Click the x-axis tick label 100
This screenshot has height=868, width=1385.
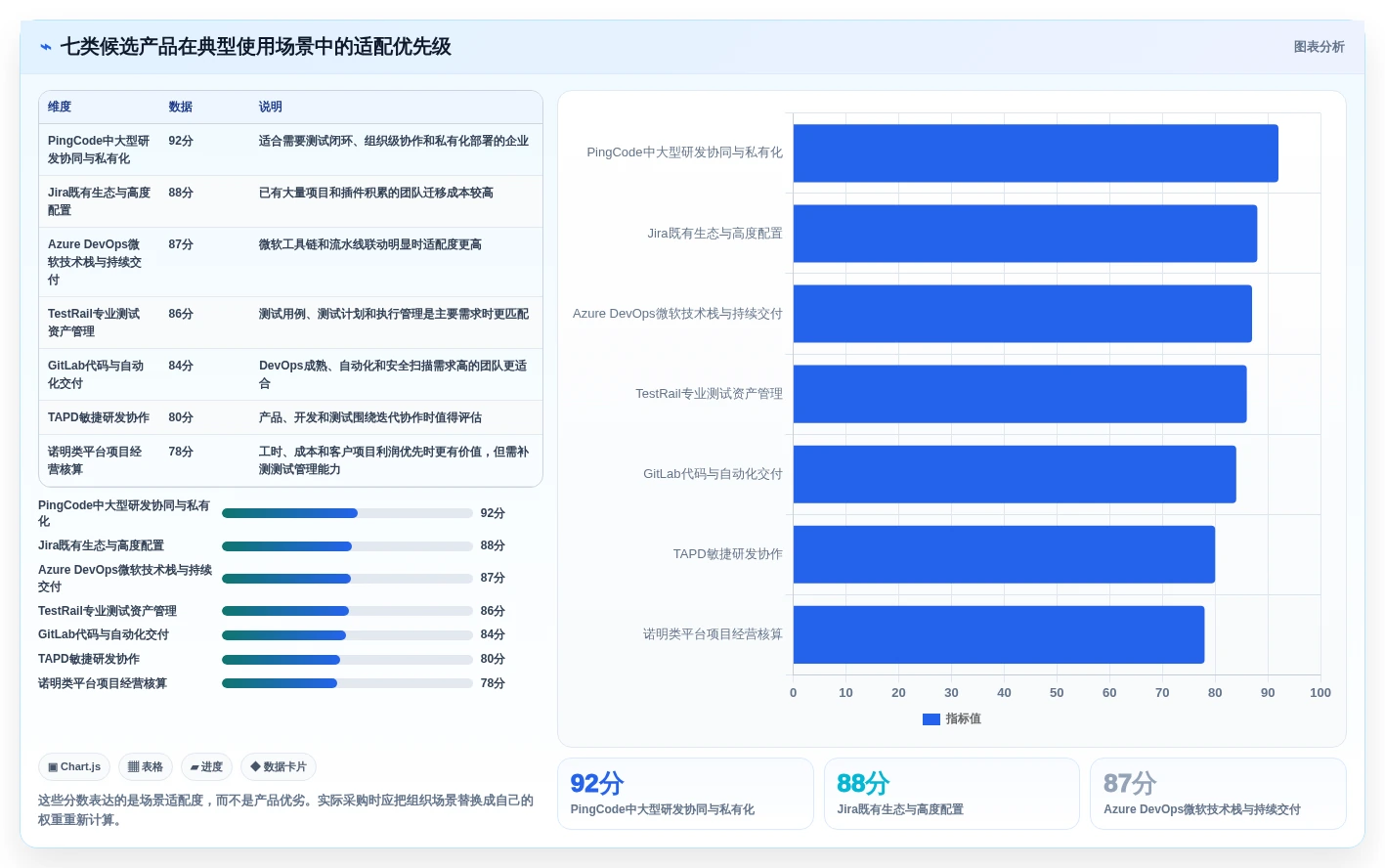tap(1320, 693)
